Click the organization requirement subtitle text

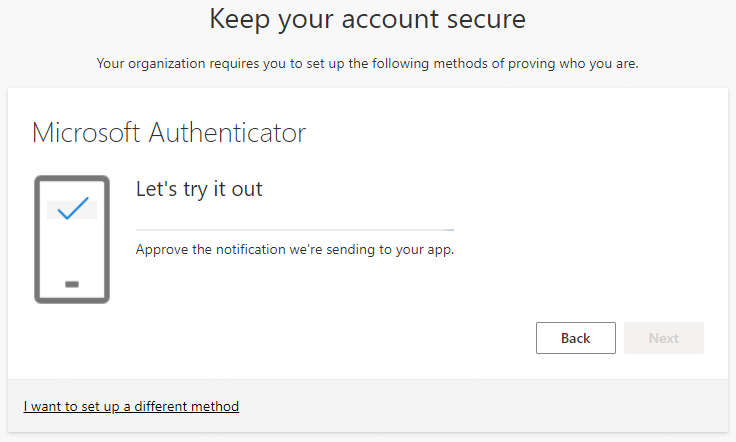coord(367,64)
